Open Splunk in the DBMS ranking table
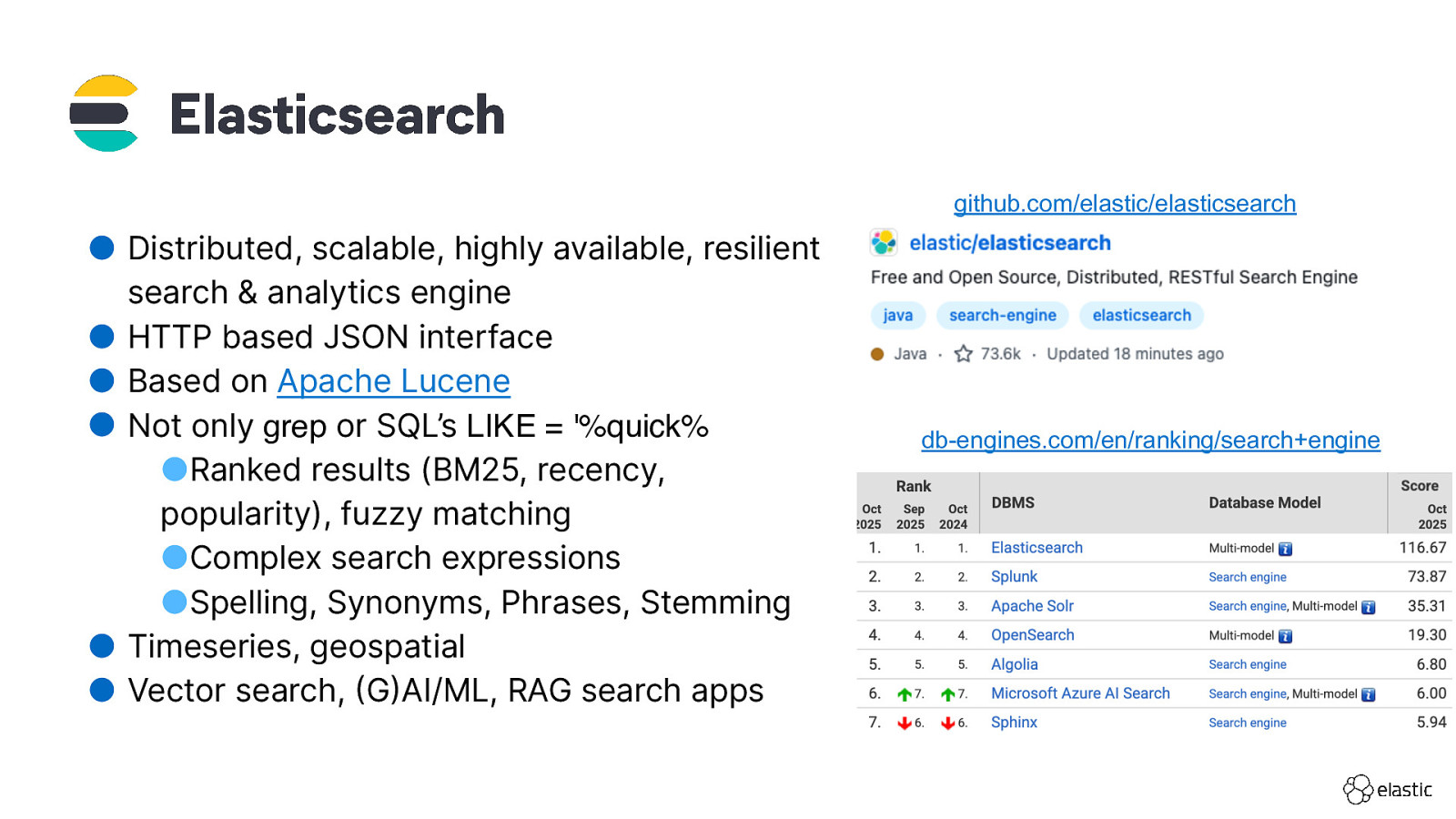Viewport: 1456px width, 819px height. [x=1014, y=577]
